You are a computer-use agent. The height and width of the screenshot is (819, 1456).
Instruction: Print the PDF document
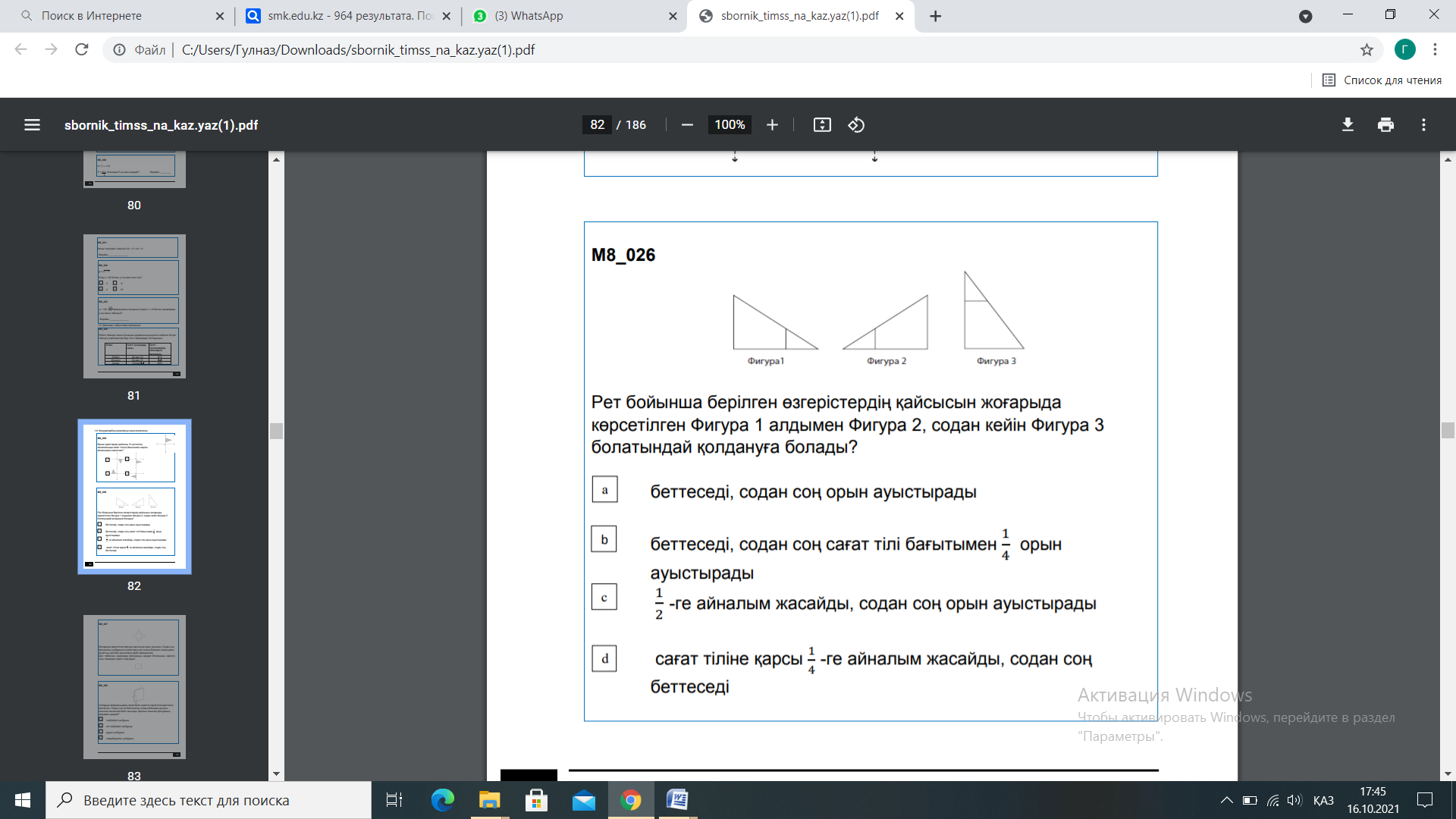point(1385,125)
